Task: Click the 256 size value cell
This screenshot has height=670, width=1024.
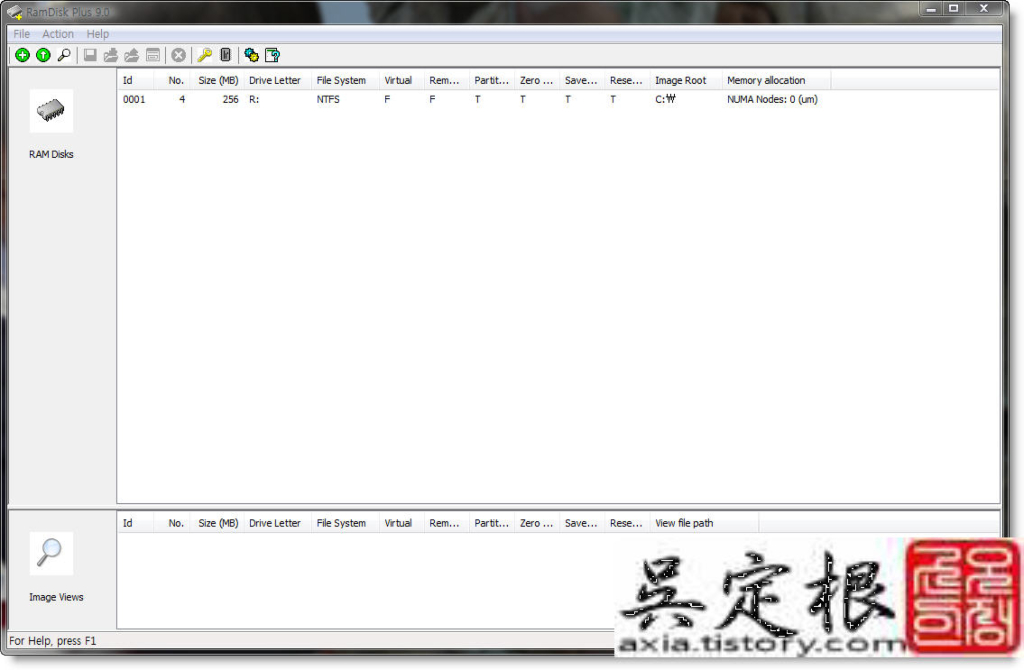Action: 230,99
